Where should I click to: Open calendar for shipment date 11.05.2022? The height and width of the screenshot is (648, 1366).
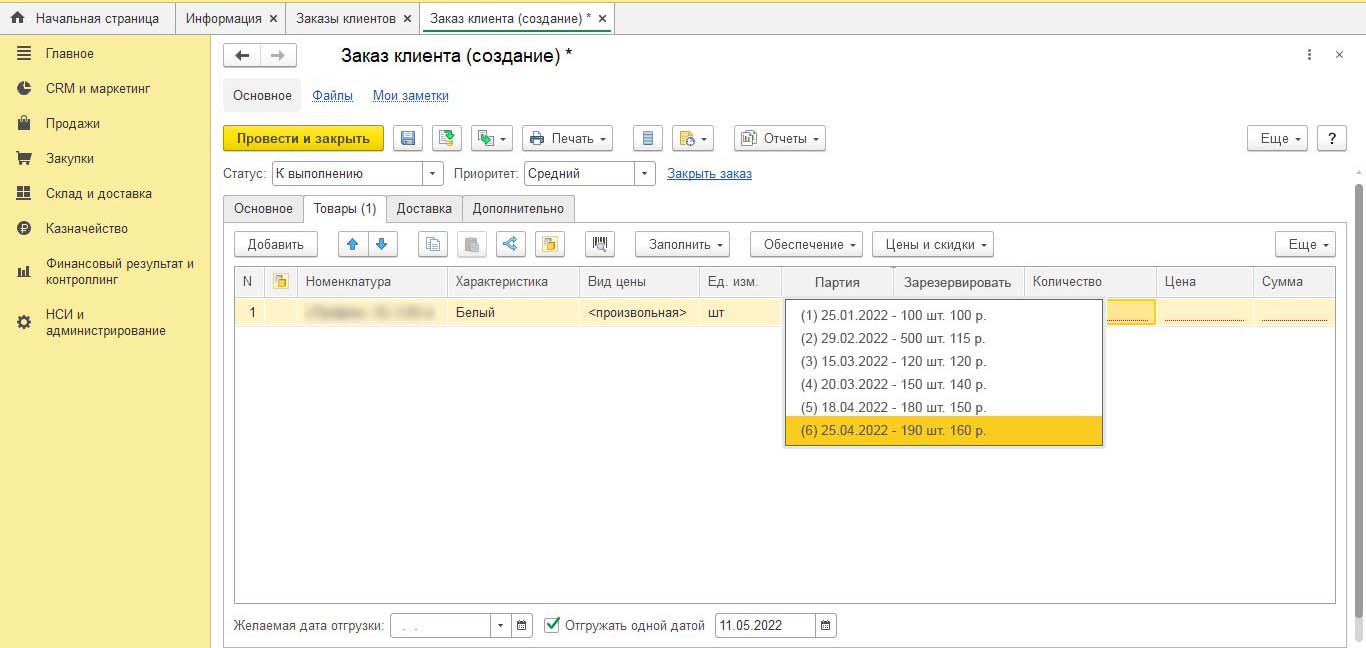pyautogui.click(x=825, y=626)
